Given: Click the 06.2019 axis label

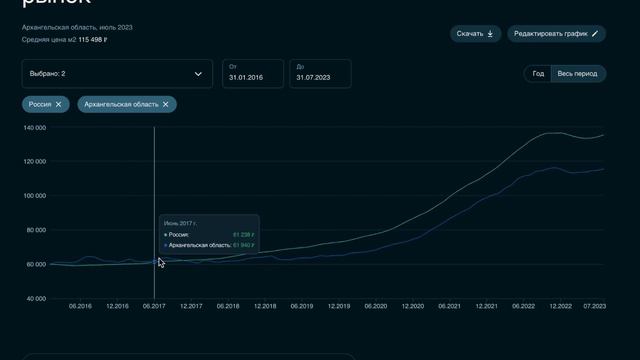Looking at the screenshot, I should 302,306.
